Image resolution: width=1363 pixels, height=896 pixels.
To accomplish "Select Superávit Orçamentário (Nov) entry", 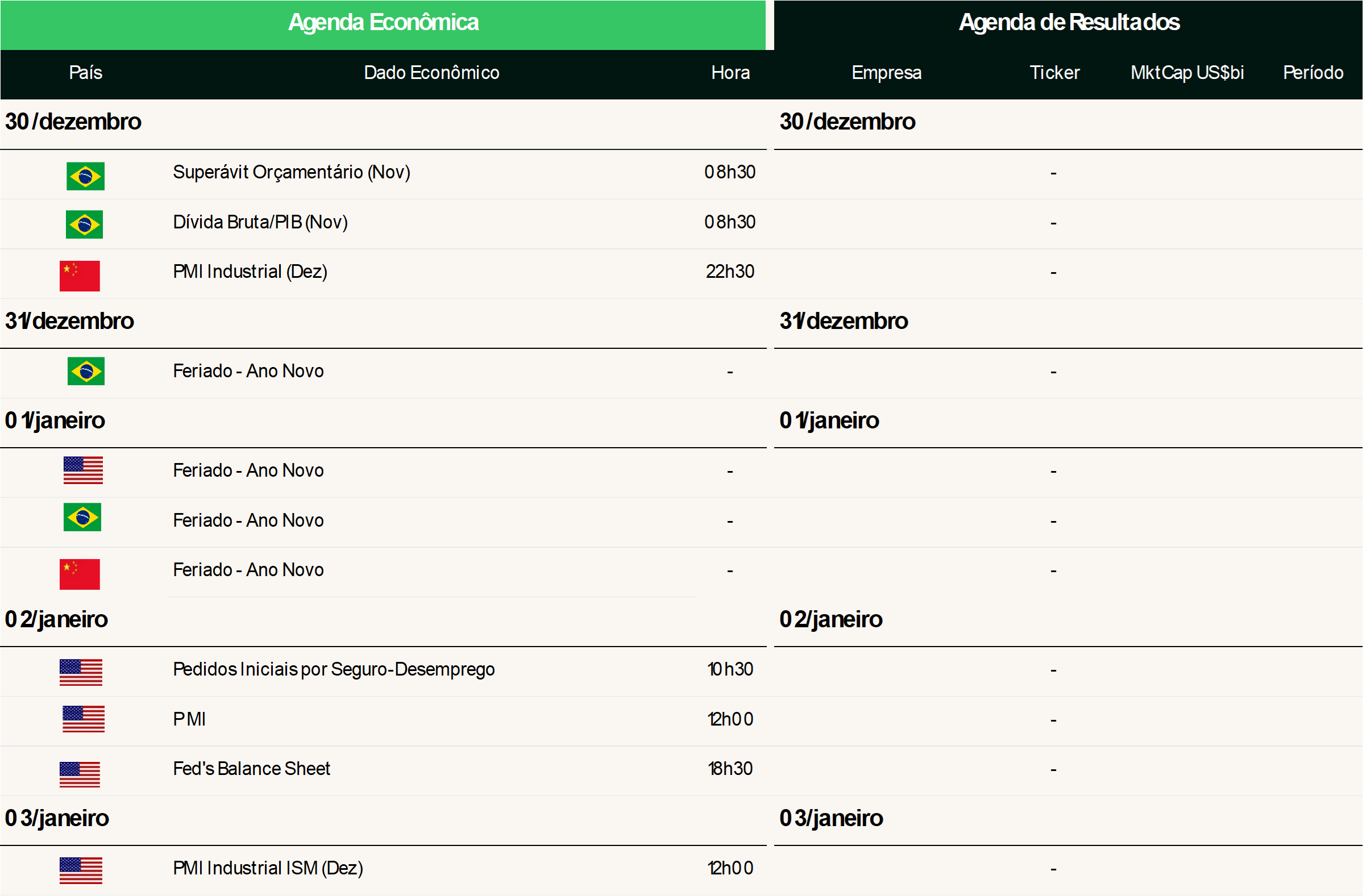I will [292, 172].
